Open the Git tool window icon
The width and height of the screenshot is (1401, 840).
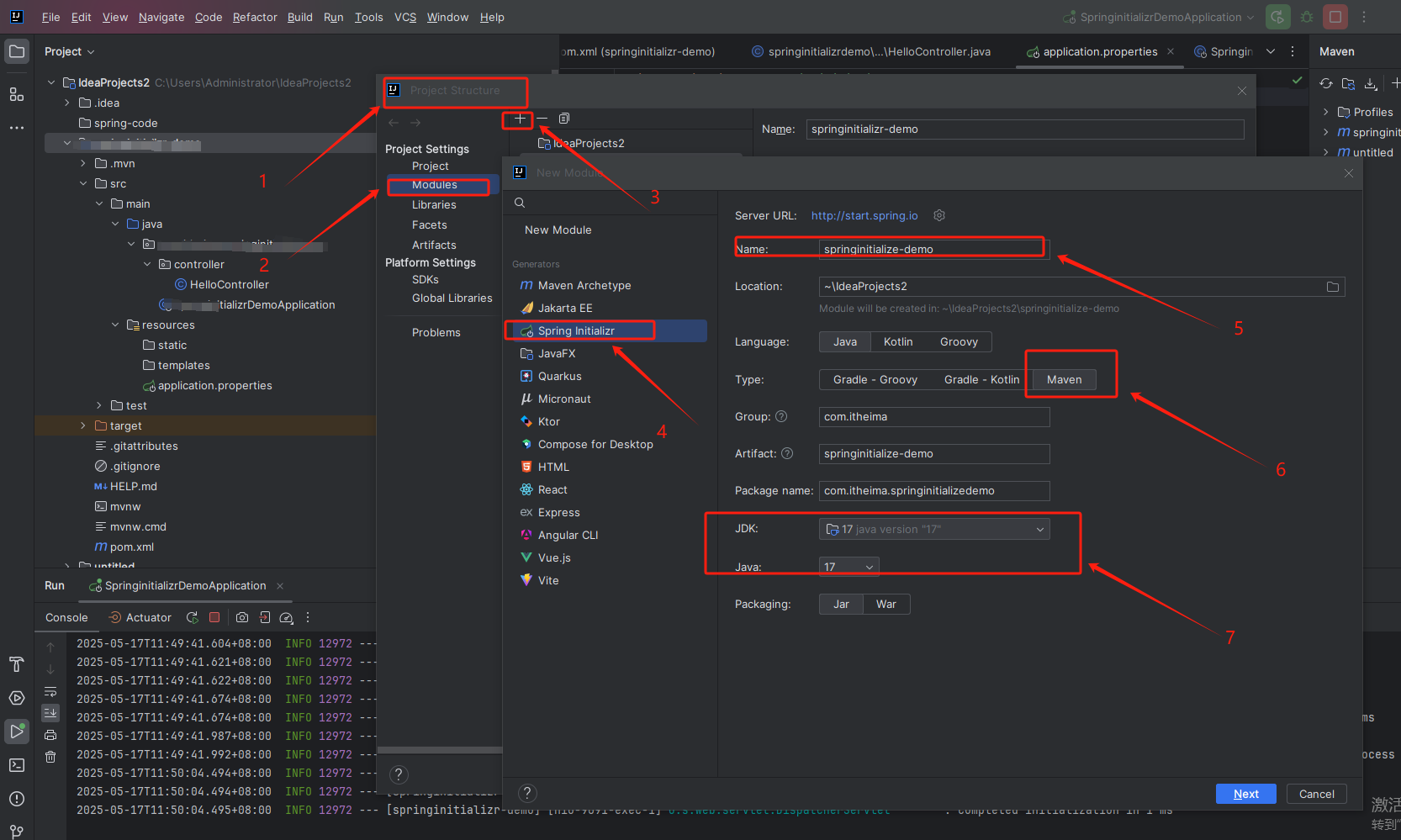pyautogui.click(x=17, y=831)
